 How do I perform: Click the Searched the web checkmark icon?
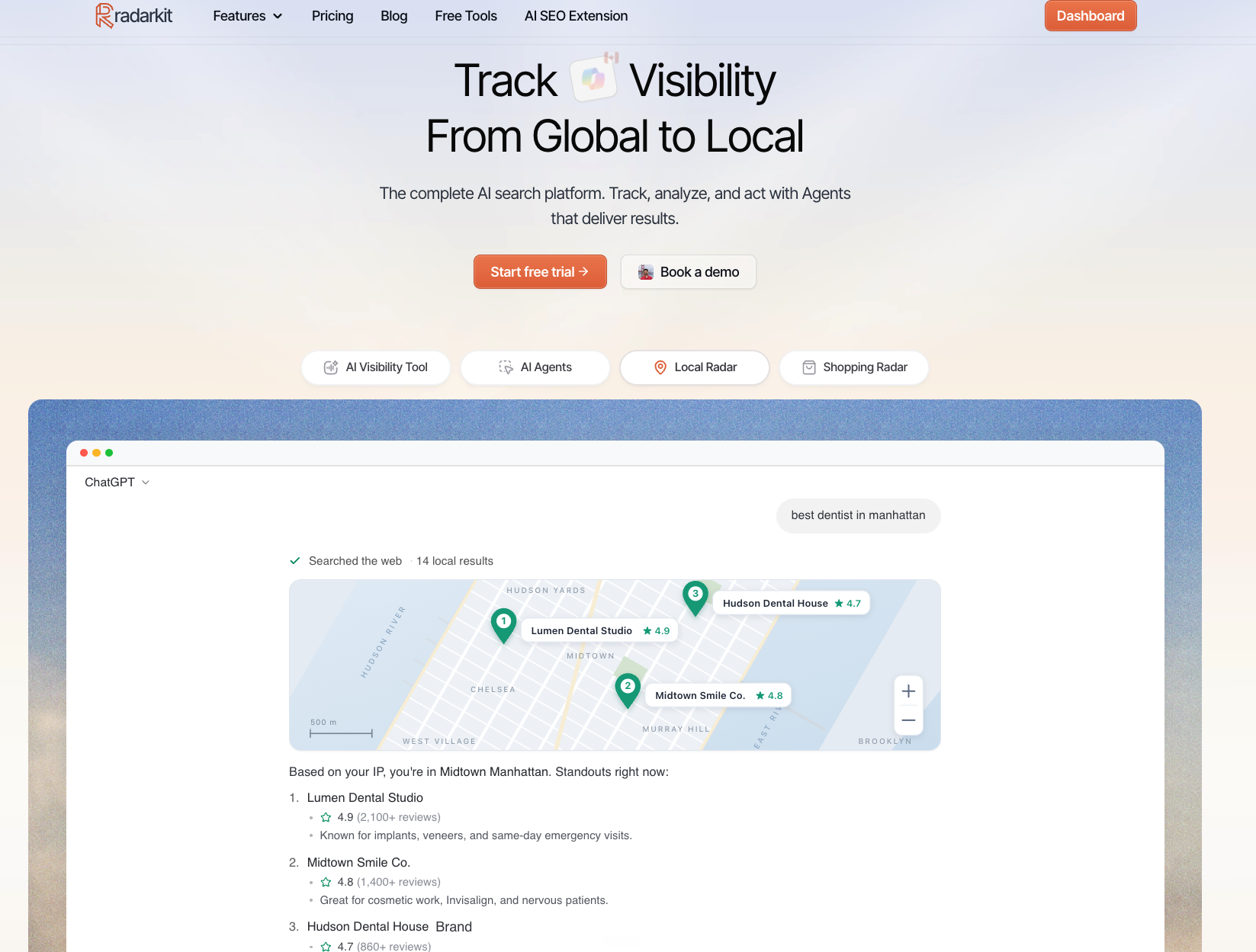(295, 561)
